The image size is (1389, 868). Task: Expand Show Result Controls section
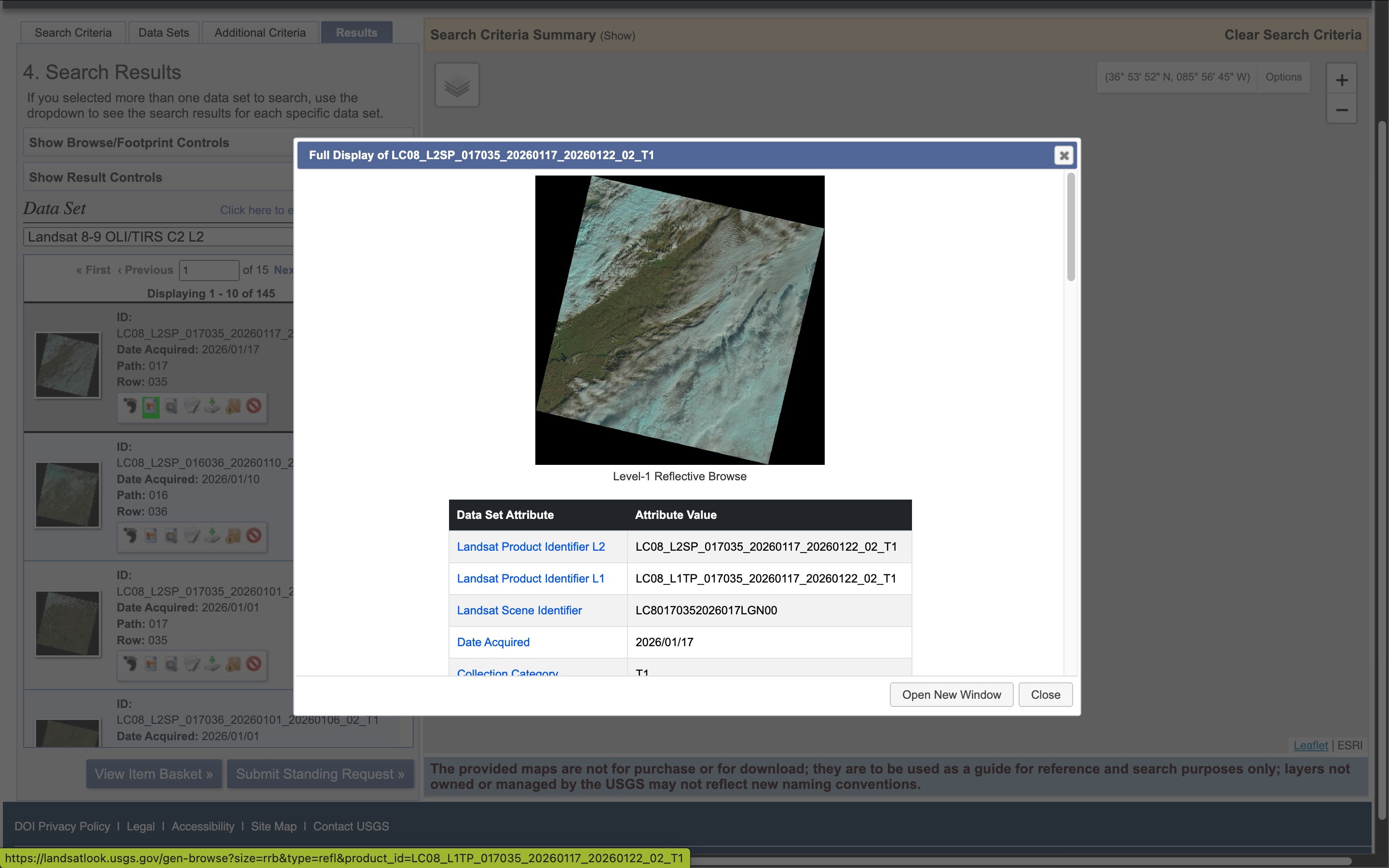tap(96, 177)
